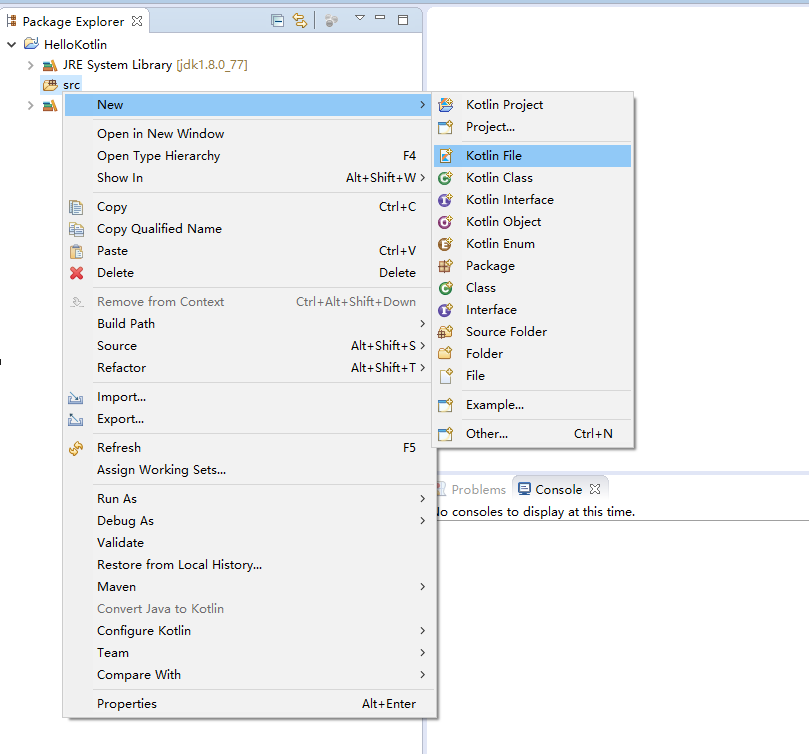Click the Project... wizard icon
Viewport: 809px width, 754px height.
coord(446,127)
